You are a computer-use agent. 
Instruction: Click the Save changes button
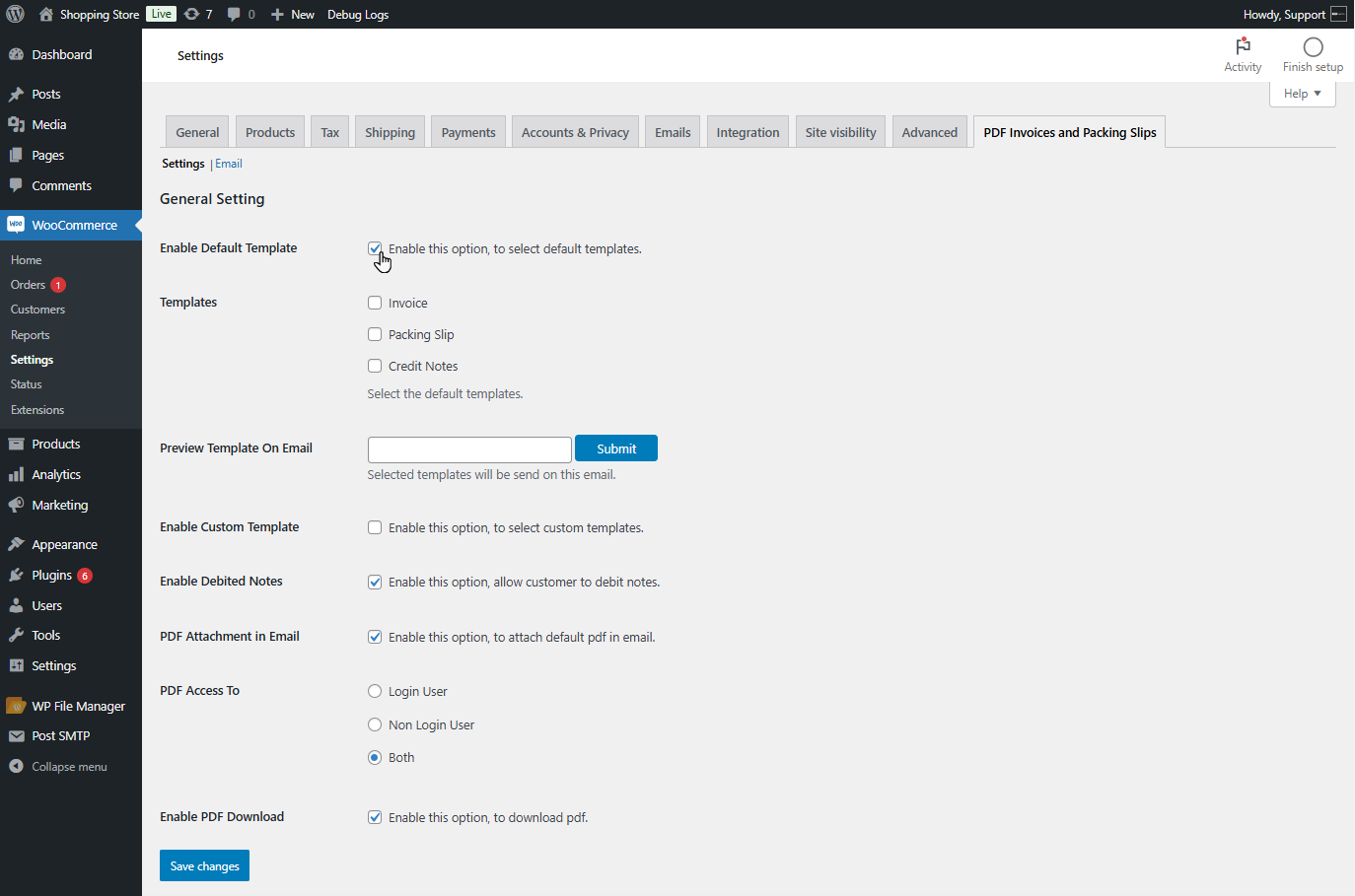(x=204, y=865)
